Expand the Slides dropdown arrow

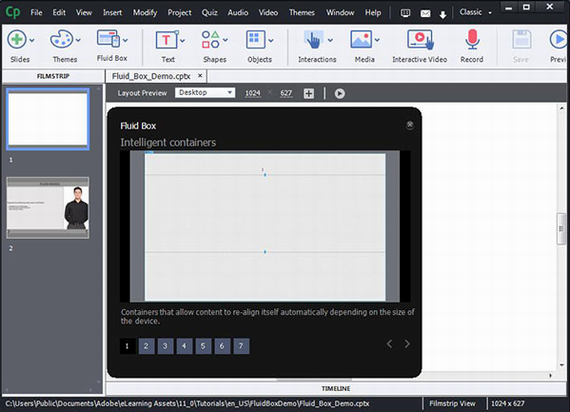point(32,40)
